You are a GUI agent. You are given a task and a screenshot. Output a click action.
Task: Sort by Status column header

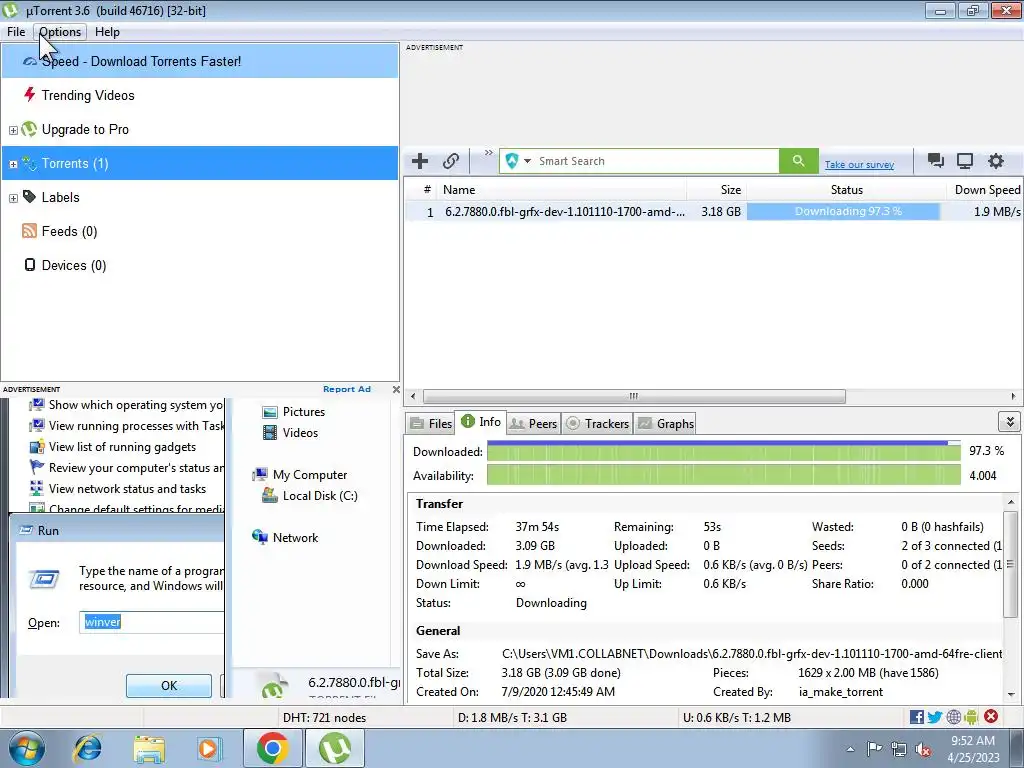(846, 190)
